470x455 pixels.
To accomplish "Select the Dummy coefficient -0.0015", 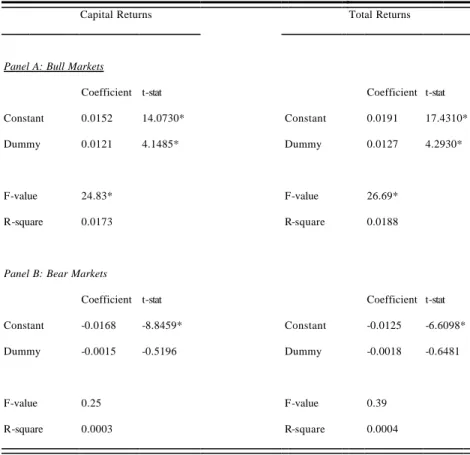I will (99, 351).
